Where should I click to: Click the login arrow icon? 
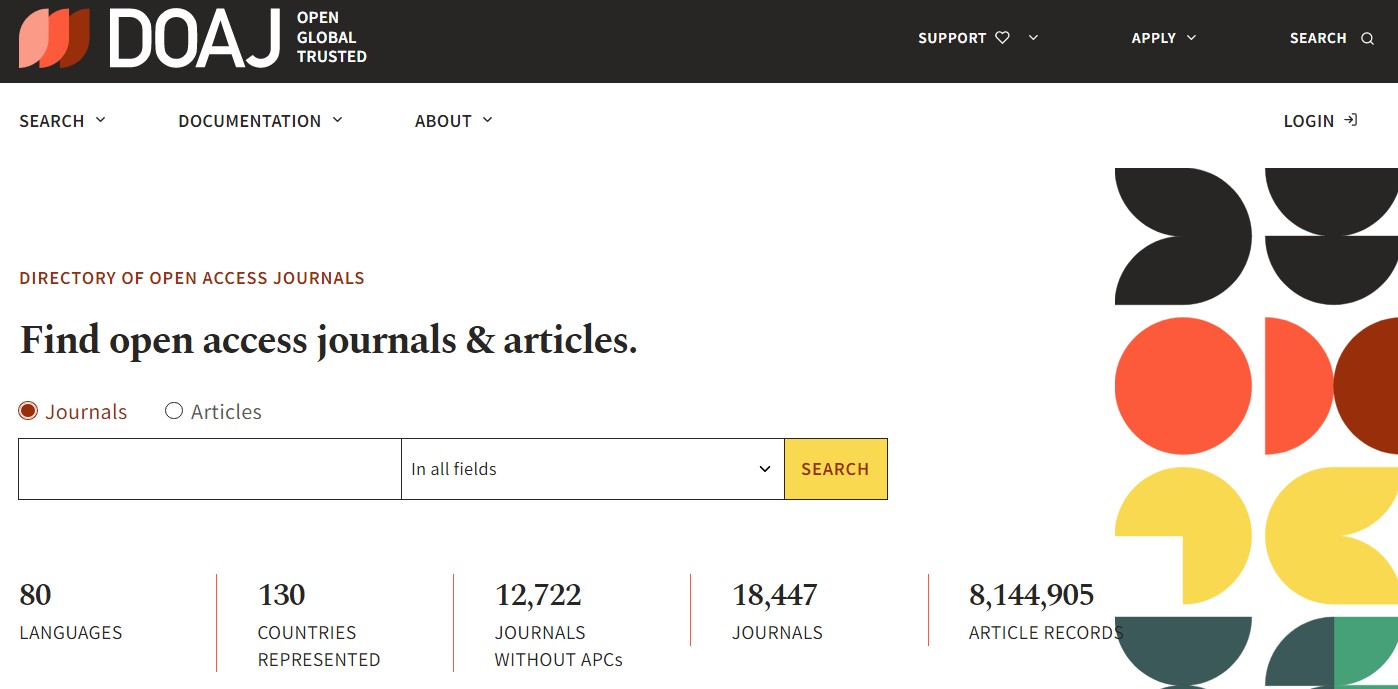click(1351, 120)
